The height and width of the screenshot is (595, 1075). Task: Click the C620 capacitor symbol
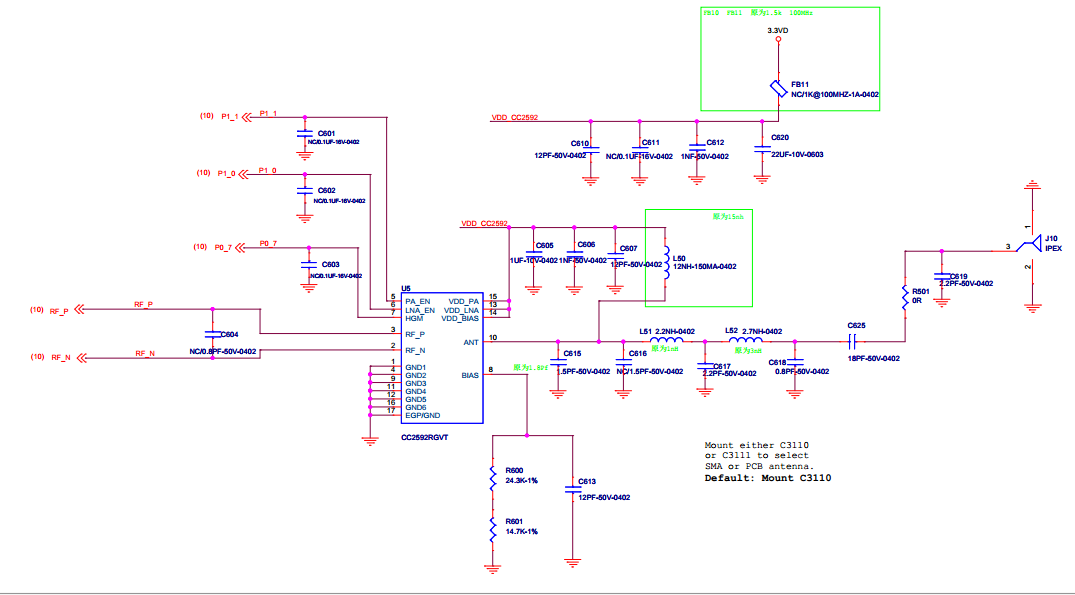[762, 148]
